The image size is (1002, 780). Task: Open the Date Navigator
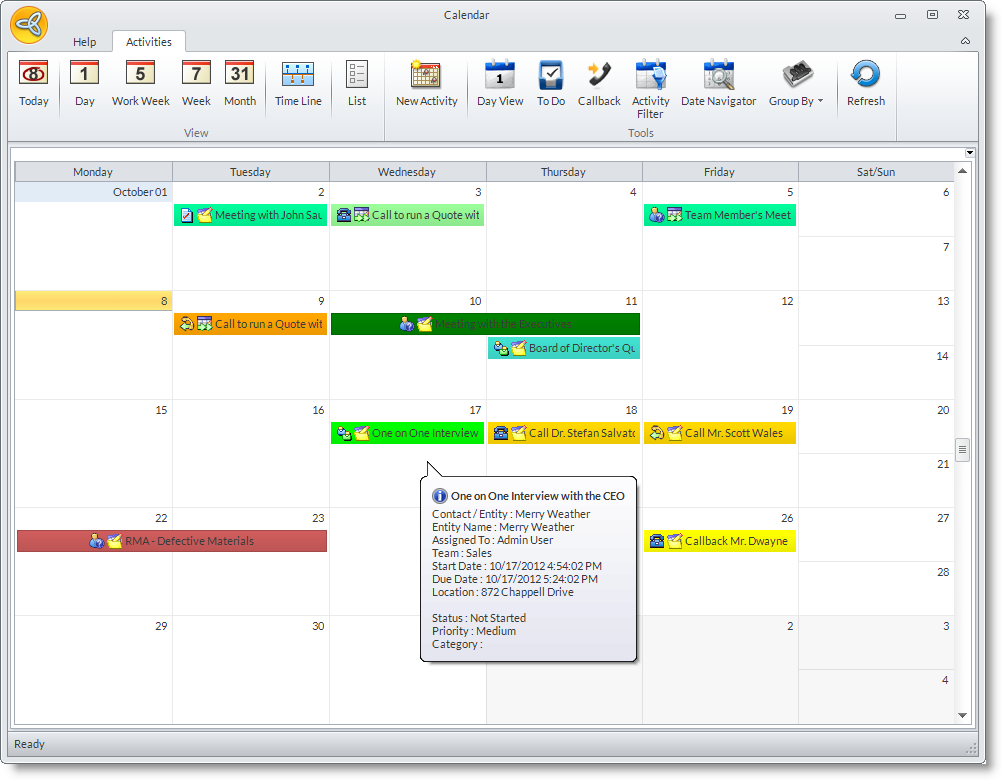coord(718,84)
